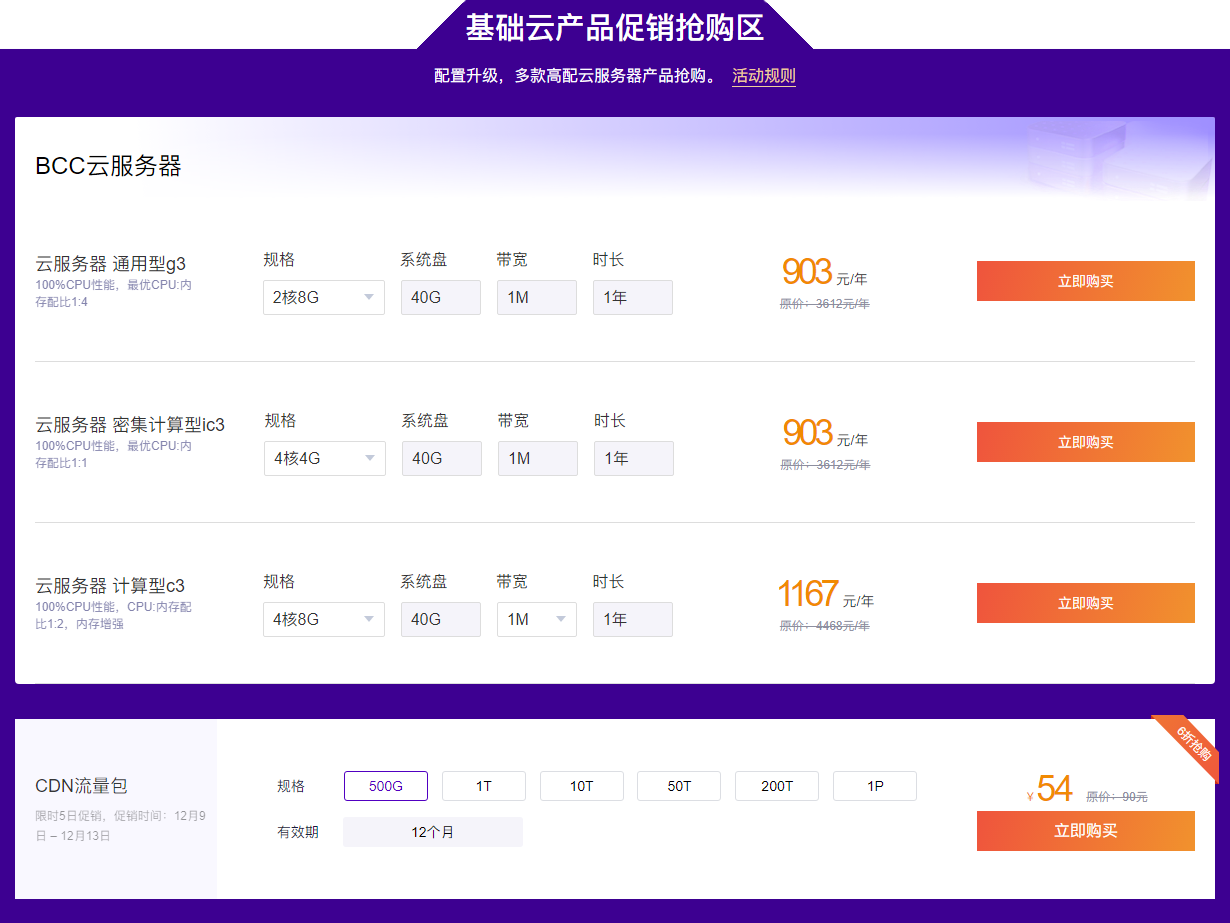Select the 200T CDN package option
The height and width of the screenshot is (923, 1230).
pos(777,786)
